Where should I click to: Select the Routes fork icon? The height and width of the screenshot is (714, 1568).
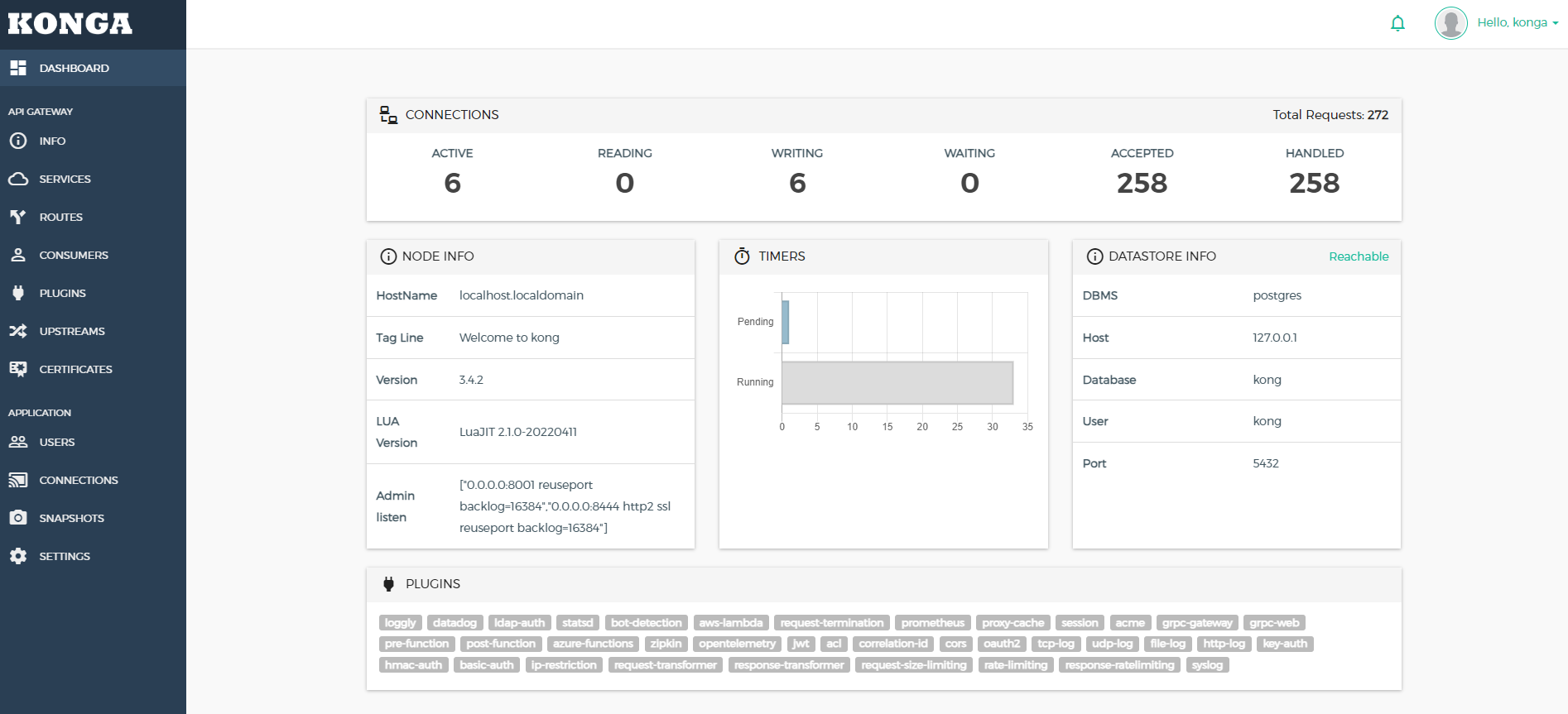18,217
